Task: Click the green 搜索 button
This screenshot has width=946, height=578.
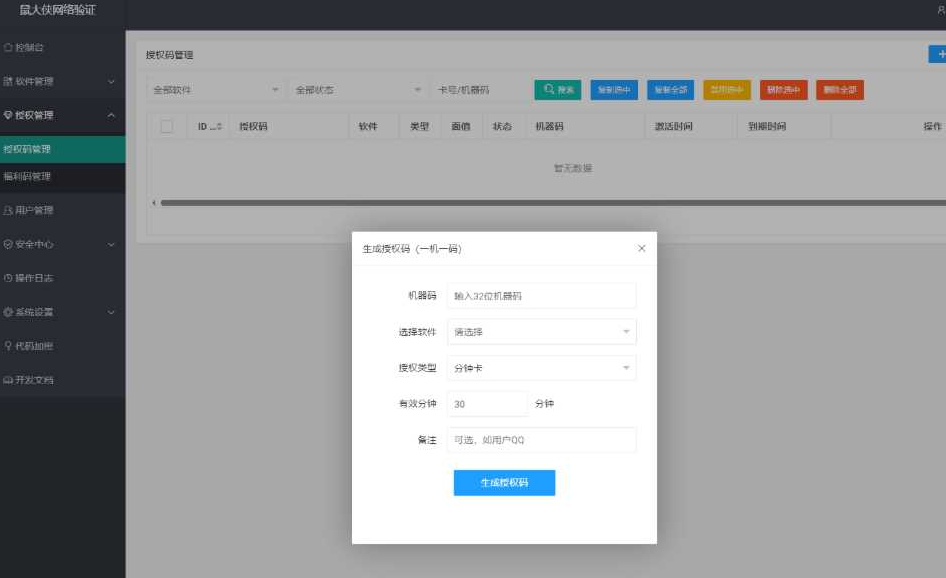Action: tap(558, 90)
